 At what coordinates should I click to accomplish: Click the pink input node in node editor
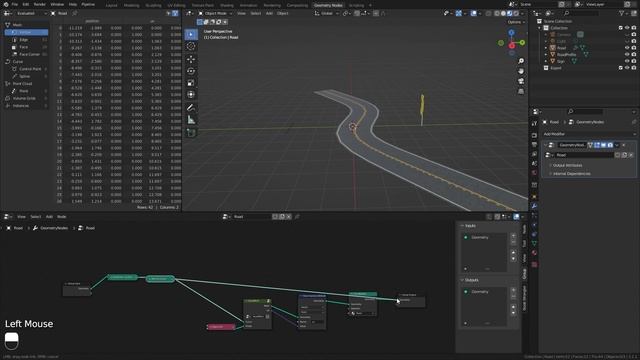(x=221, y=327)
